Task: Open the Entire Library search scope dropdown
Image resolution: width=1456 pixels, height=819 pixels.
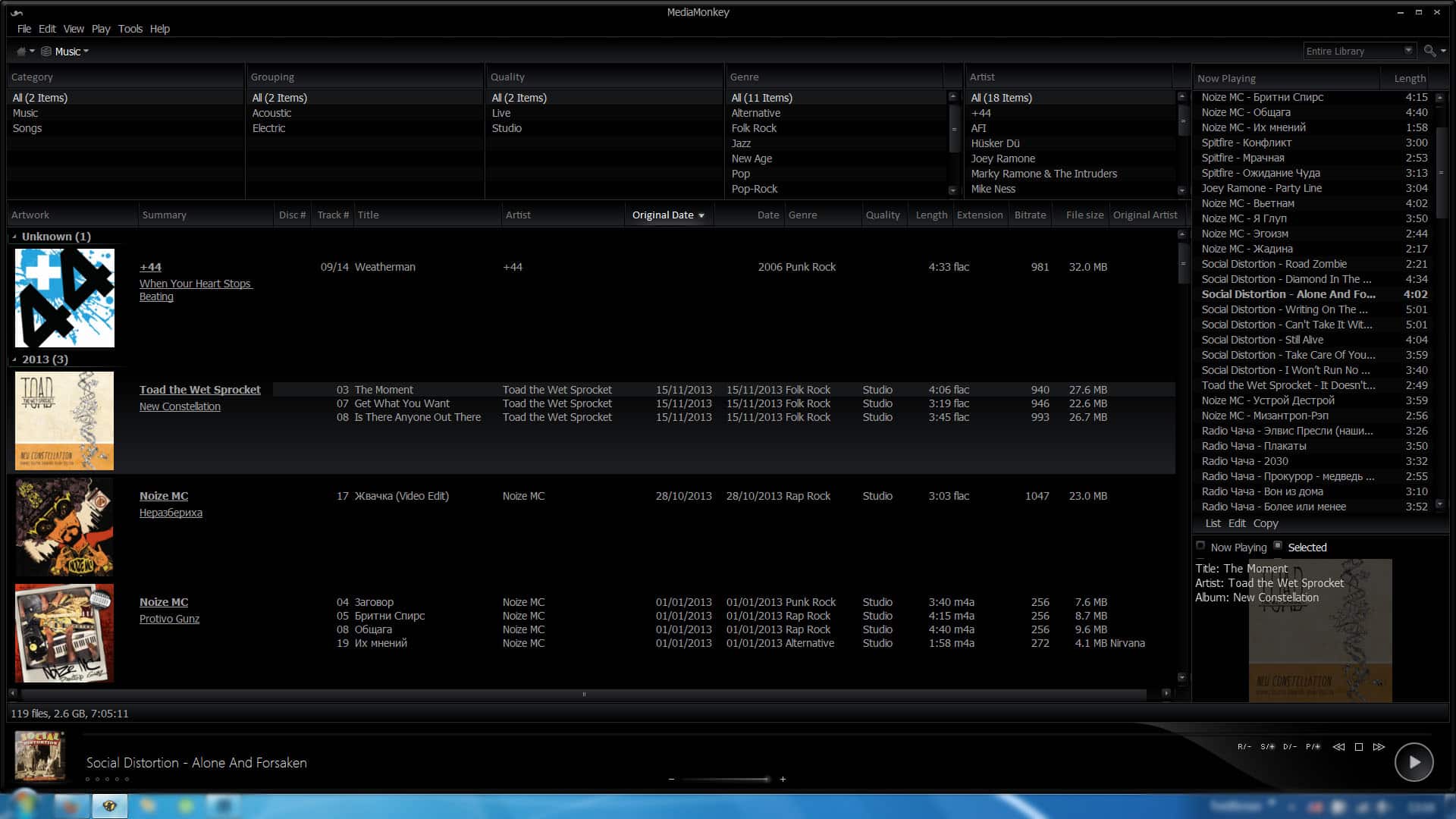Action: tap(1408, 51)
